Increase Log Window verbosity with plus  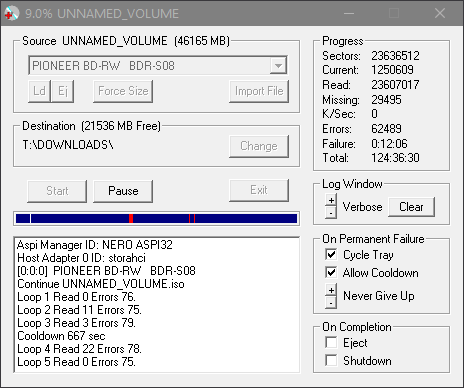(x=331, y=200)
